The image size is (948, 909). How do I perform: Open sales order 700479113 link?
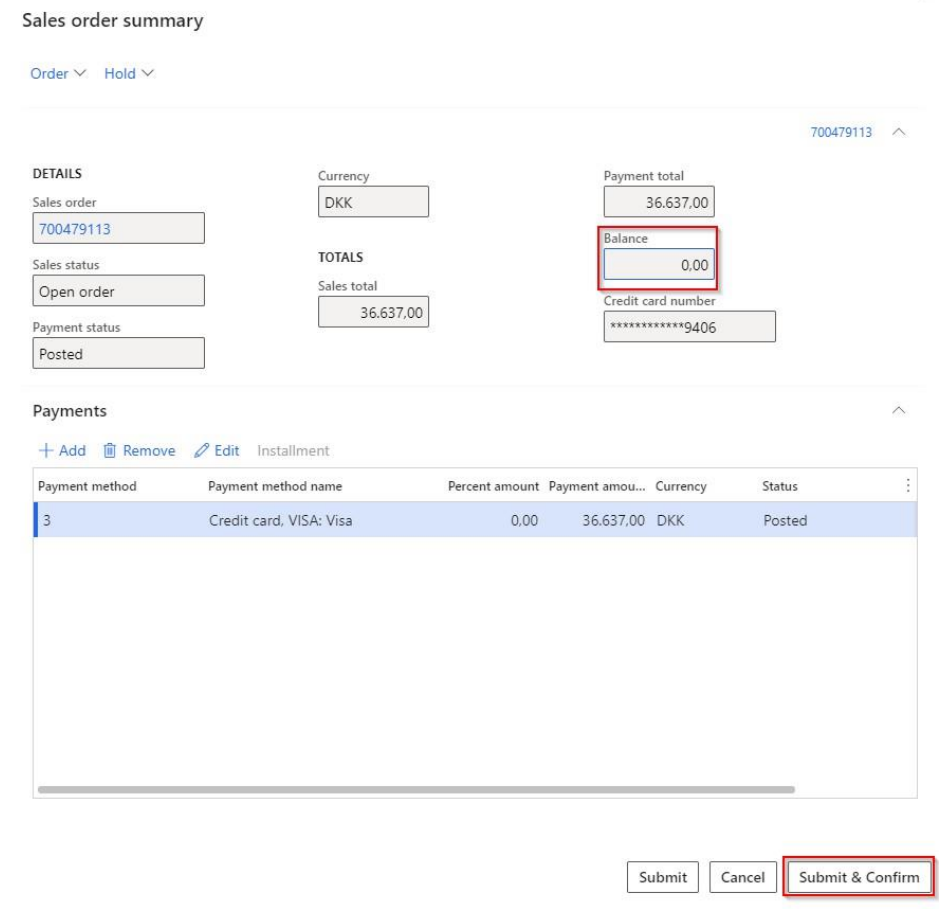tap(75, 229)
